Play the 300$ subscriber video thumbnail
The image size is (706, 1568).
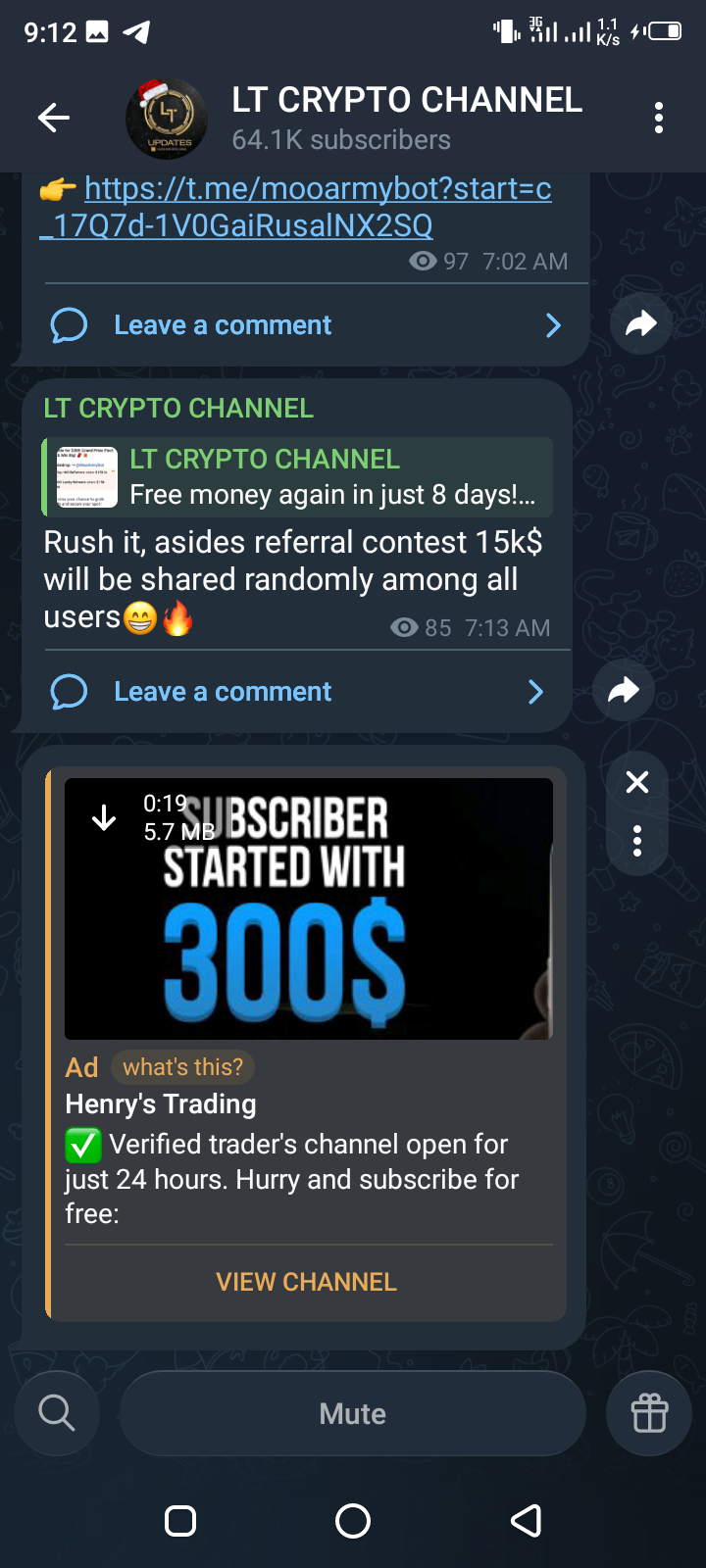click(x=309, y=908)
